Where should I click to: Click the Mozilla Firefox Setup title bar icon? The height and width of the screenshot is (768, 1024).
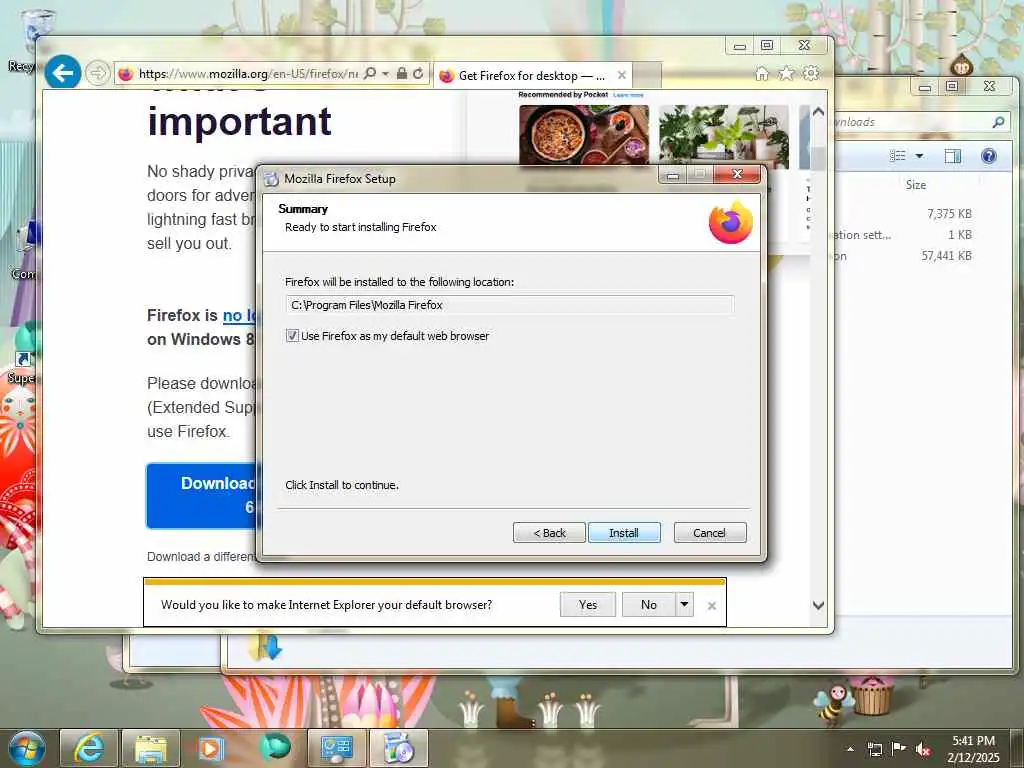[271, 178]
